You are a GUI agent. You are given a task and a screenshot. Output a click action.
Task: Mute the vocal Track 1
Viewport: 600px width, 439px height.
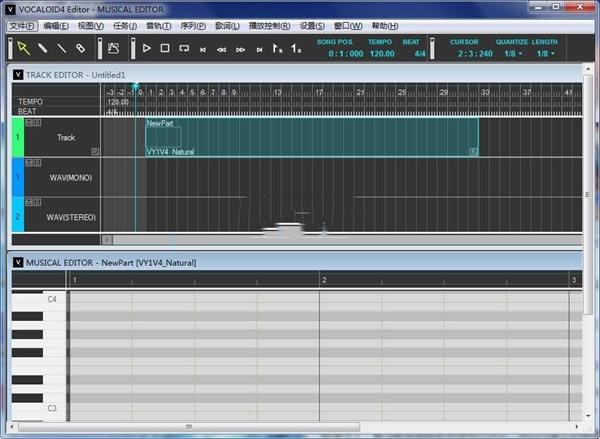[x=29, y=122]
